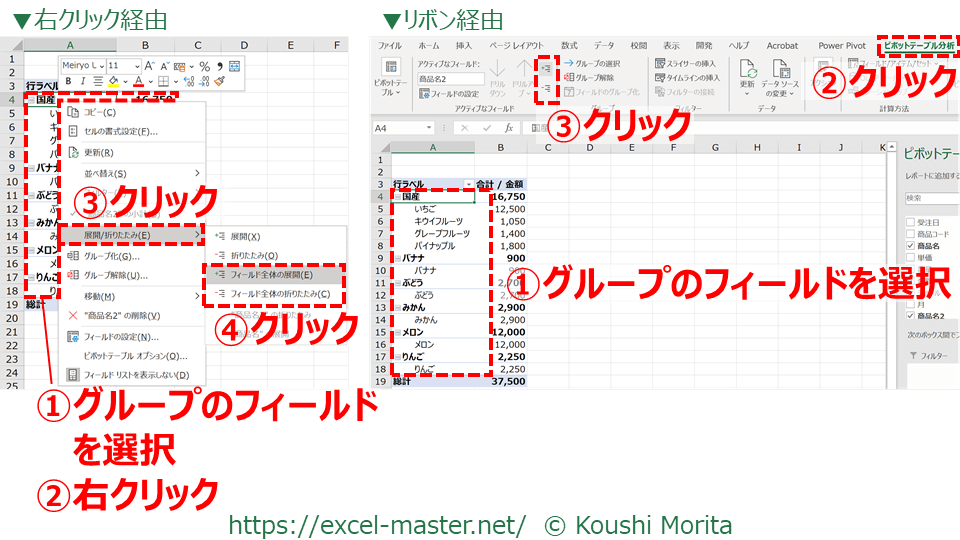Click the Expand Field icon in the ribbon
The height and width of the screenshot is (540, 960).
click(546, 68)
